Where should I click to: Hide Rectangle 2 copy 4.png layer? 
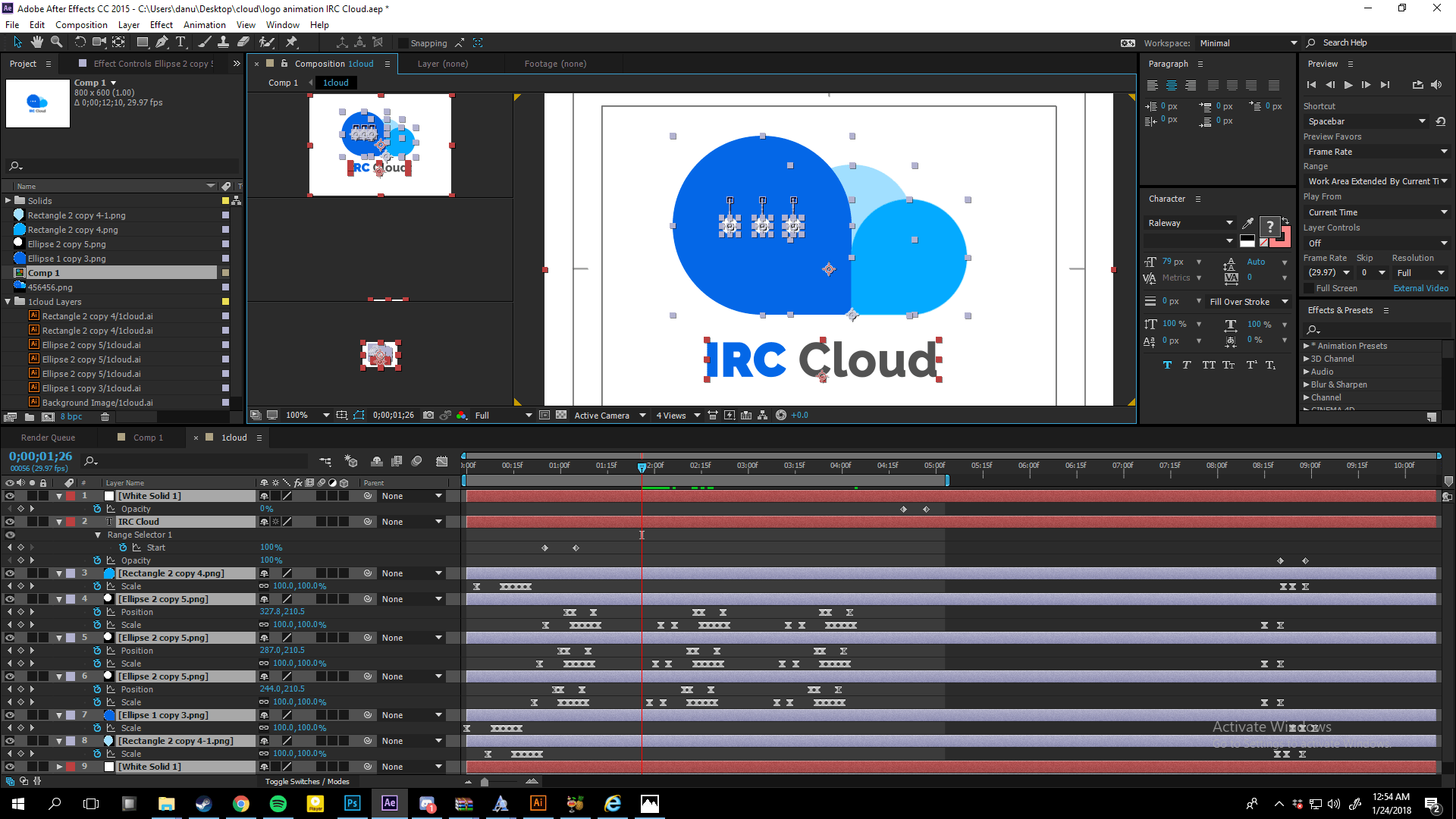pyautogui.click(x=10, y=573)
